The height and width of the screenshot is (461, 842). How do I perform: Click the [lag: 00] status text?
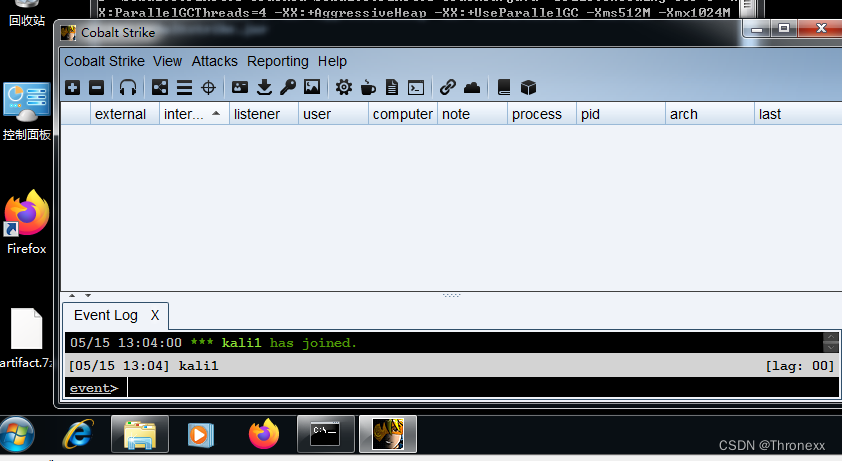pyautogui.click(x=800, y=366)
